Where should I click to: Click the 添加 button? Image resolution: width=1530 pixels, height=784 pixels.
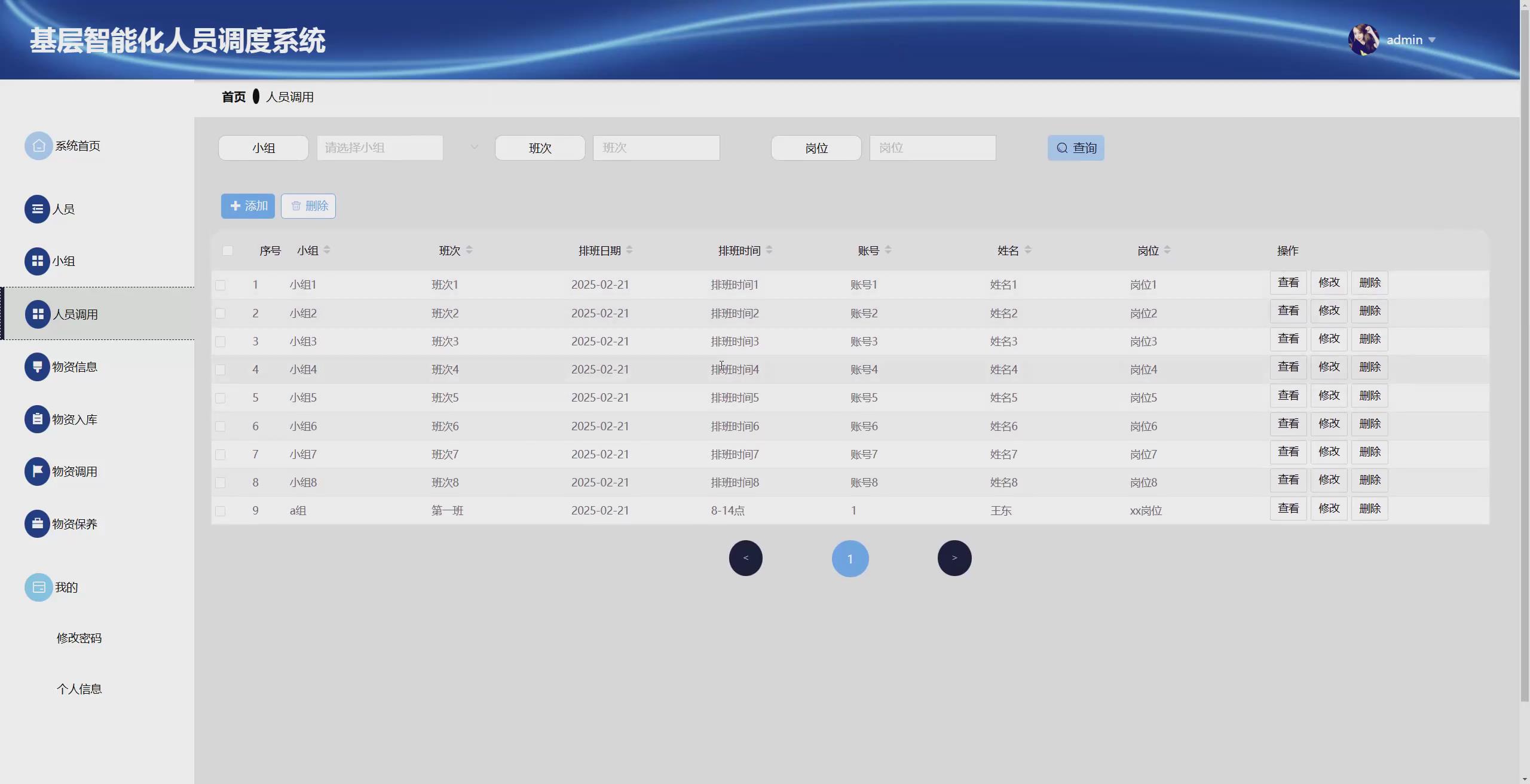(248, 206)
